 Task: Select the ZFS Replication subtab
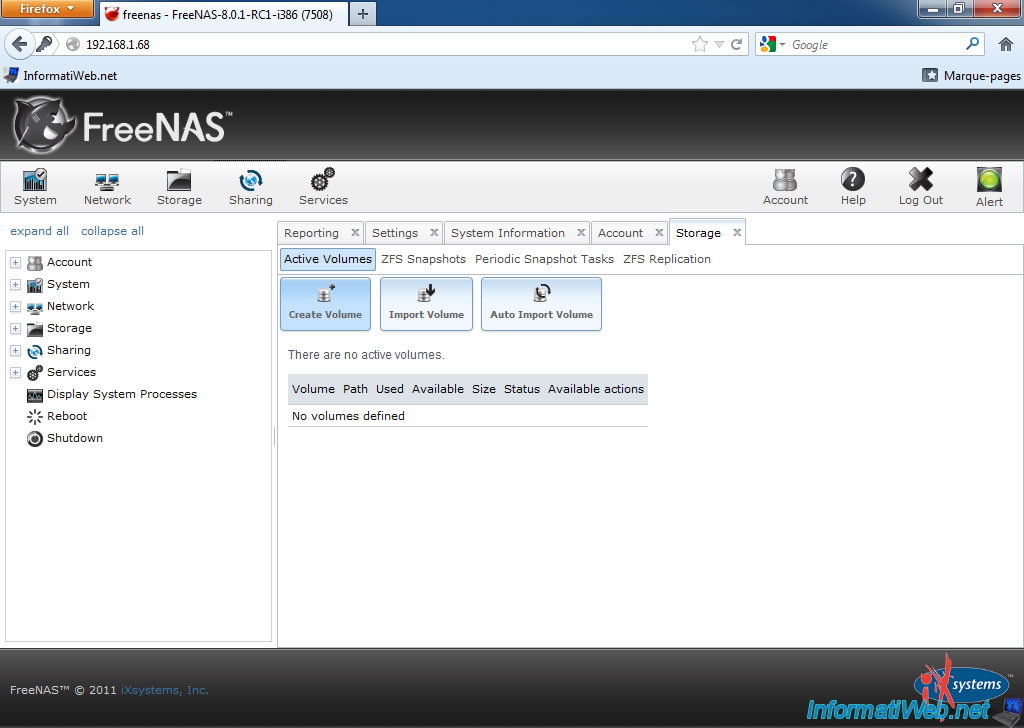[667, 259]
